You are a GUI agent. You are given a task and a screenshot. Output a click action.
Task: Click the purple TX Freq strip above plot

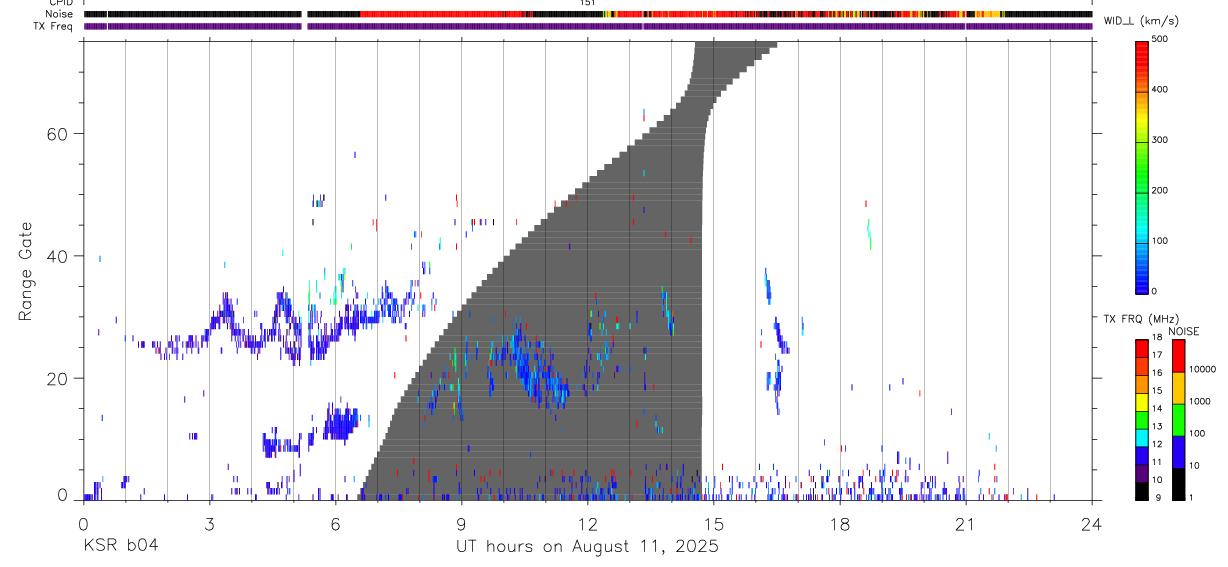(587, 26)
